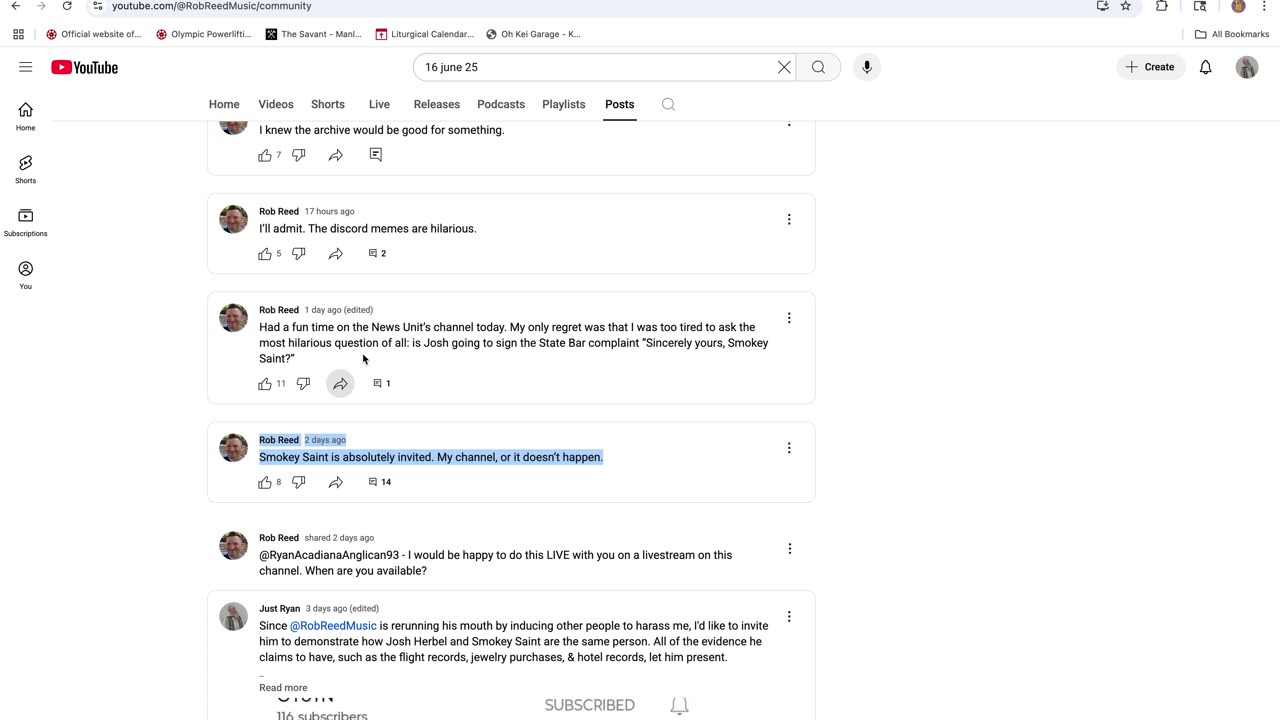Open options menu for discord memes post
This screenshot has width=1280, height=720.
tap(789, 219)
